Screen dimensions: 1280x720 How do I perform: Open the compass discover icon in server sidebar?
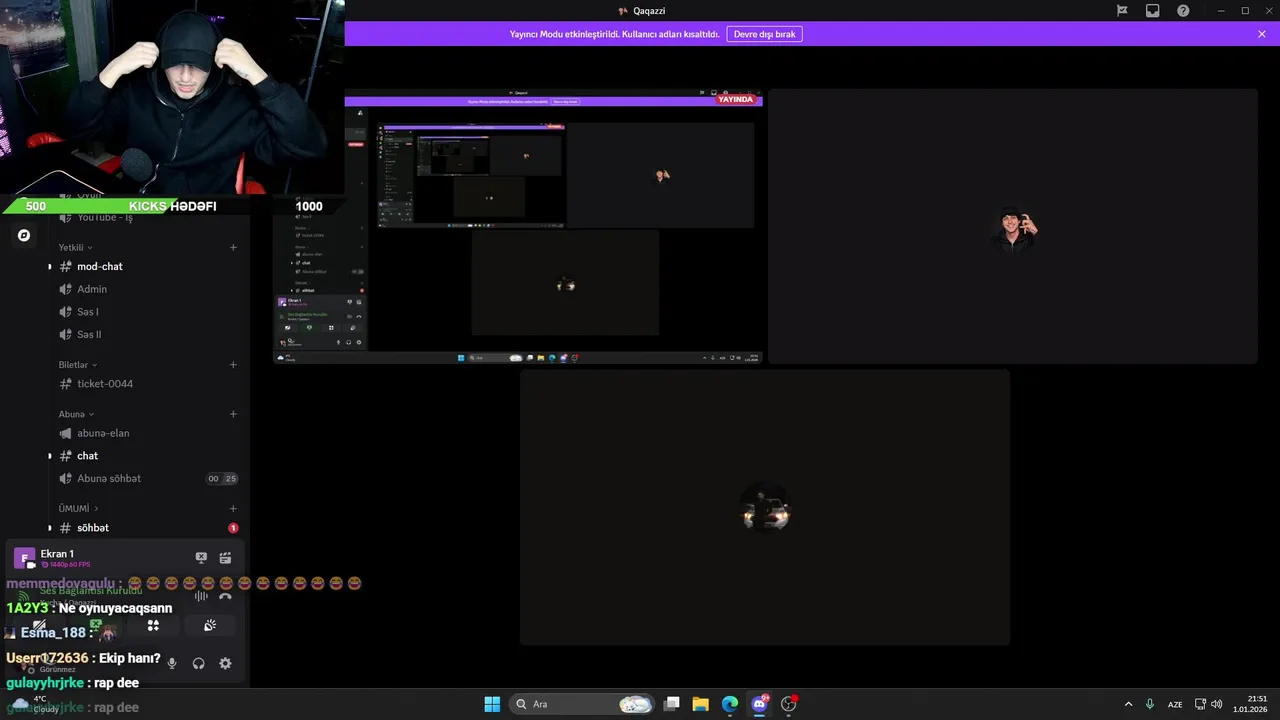[x=24, y=235]
